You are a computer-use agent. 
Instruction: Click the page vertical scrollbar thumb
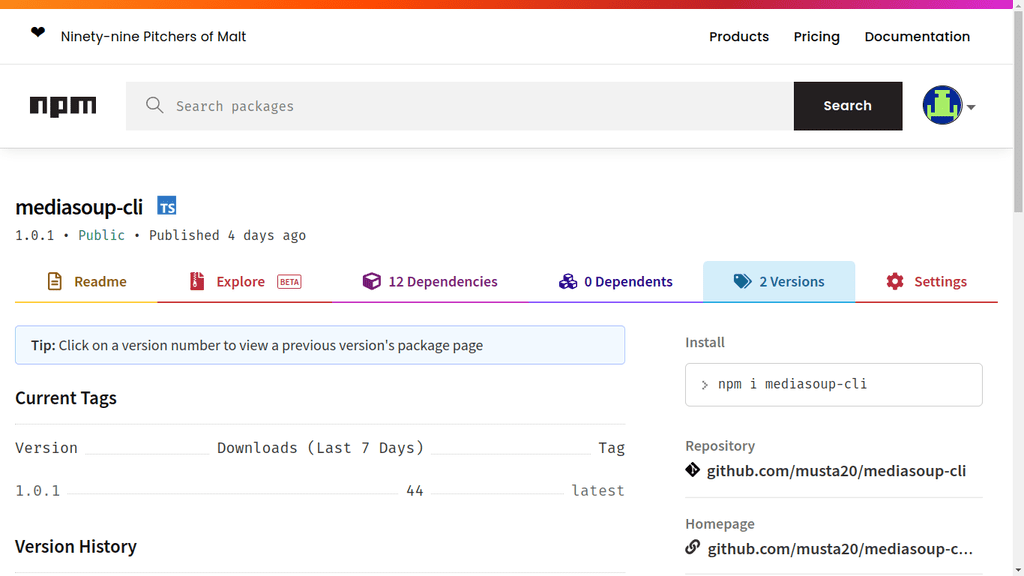[x=1018, y=111]
